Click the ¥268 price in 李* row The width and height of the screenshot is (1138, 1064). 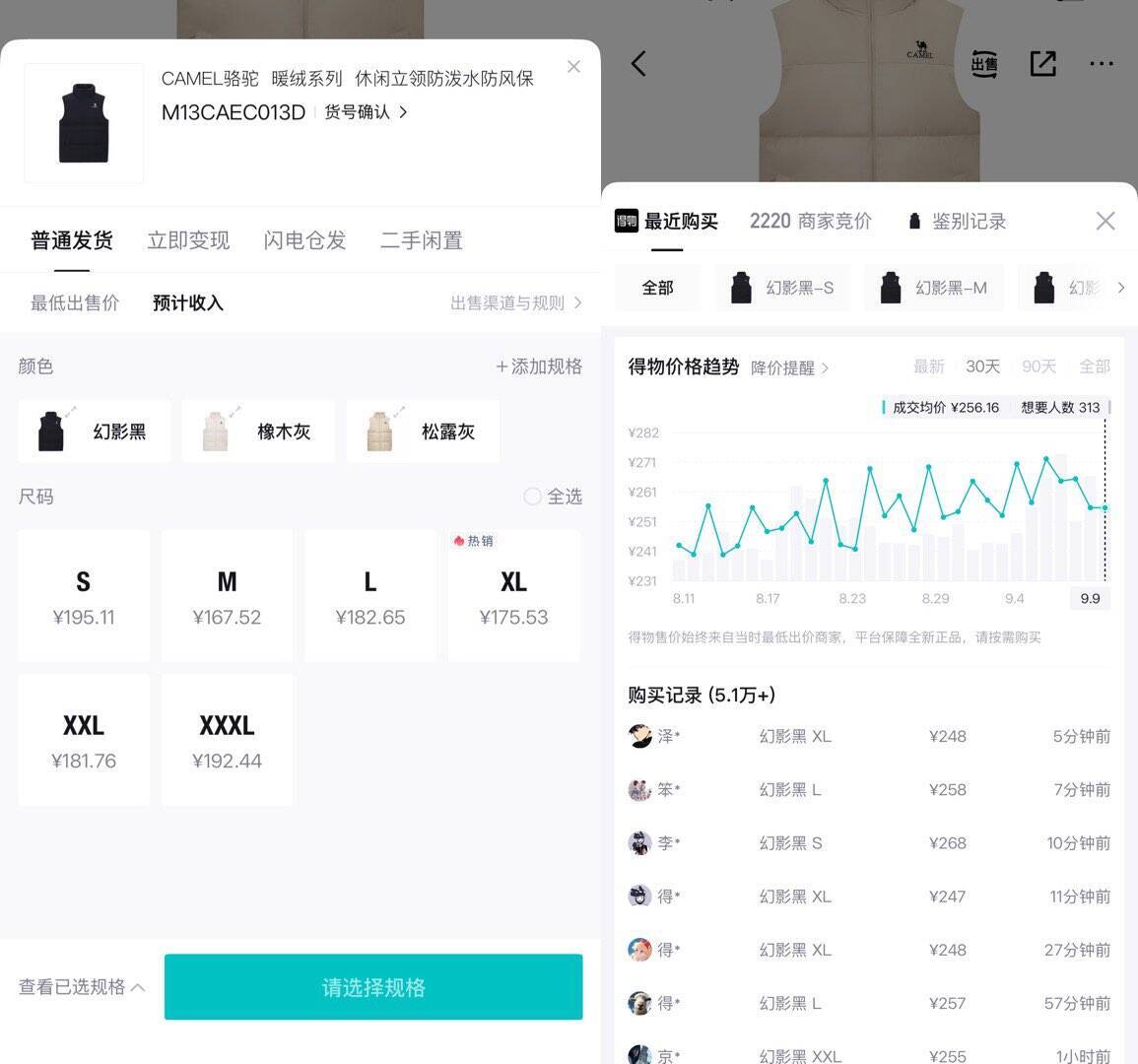tap(947, 843)
